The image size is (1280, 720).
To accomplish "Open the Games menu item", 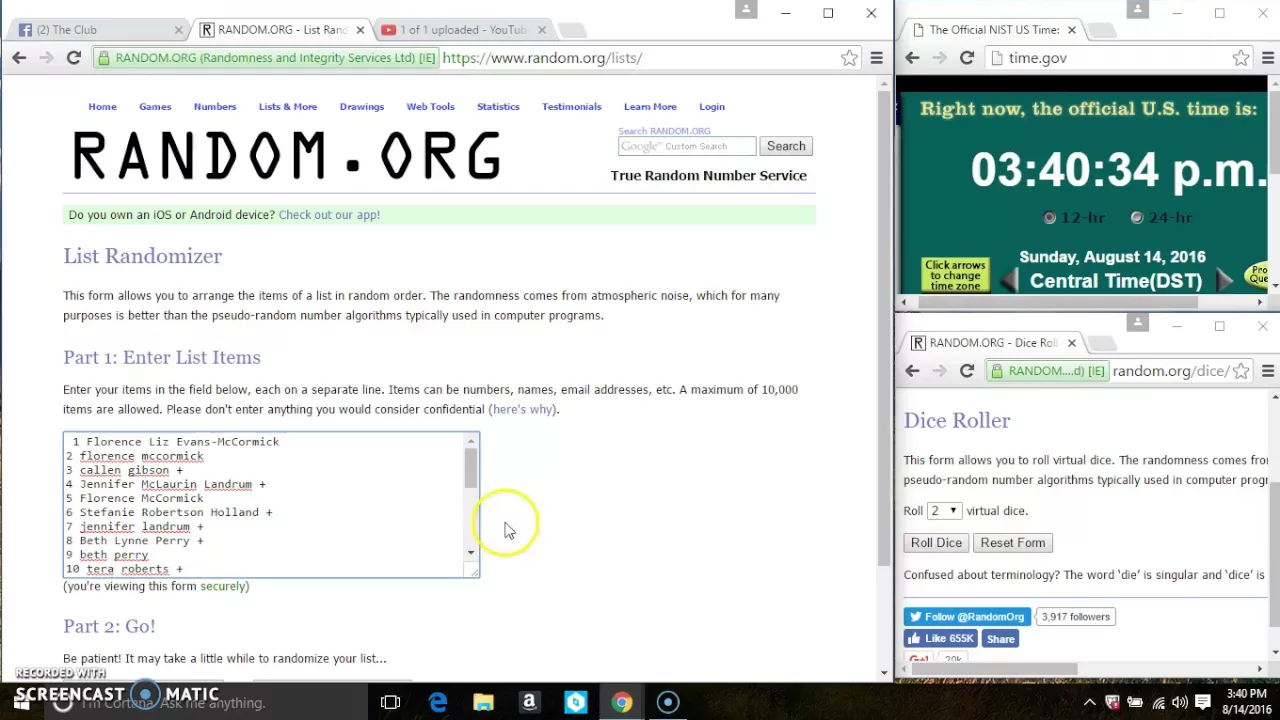I will click(x=155, y=106).
